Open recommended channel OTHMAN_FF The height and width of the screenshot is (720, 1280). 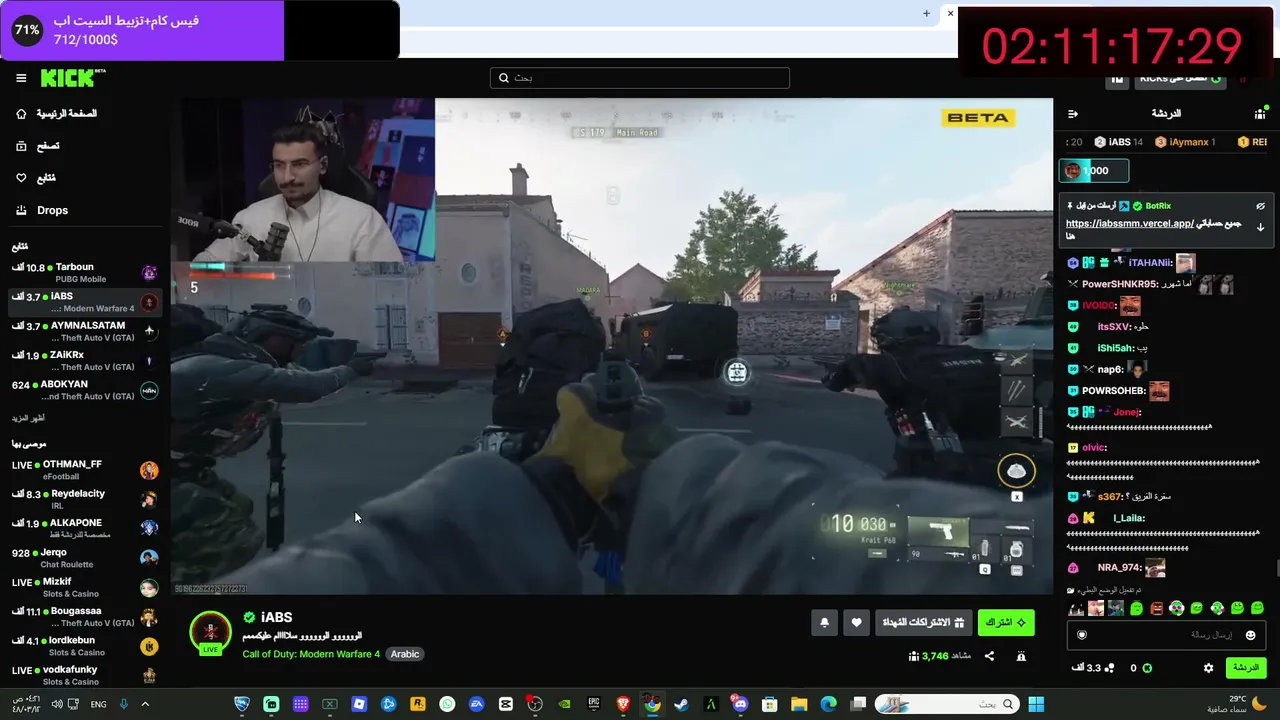coord(85,470)
